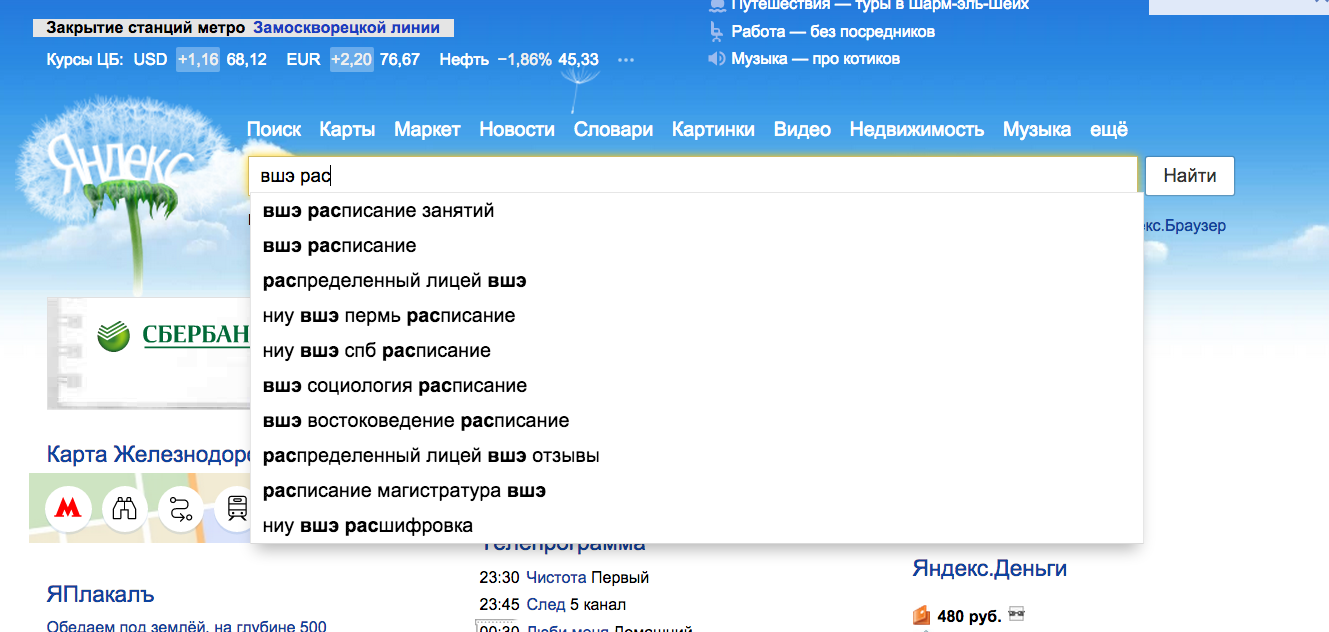Open the Замоскворецкой линии news link
Image resolution: width=1329 pixels, height=632 pixels.
pyautogui.click(x=346, y=28)
